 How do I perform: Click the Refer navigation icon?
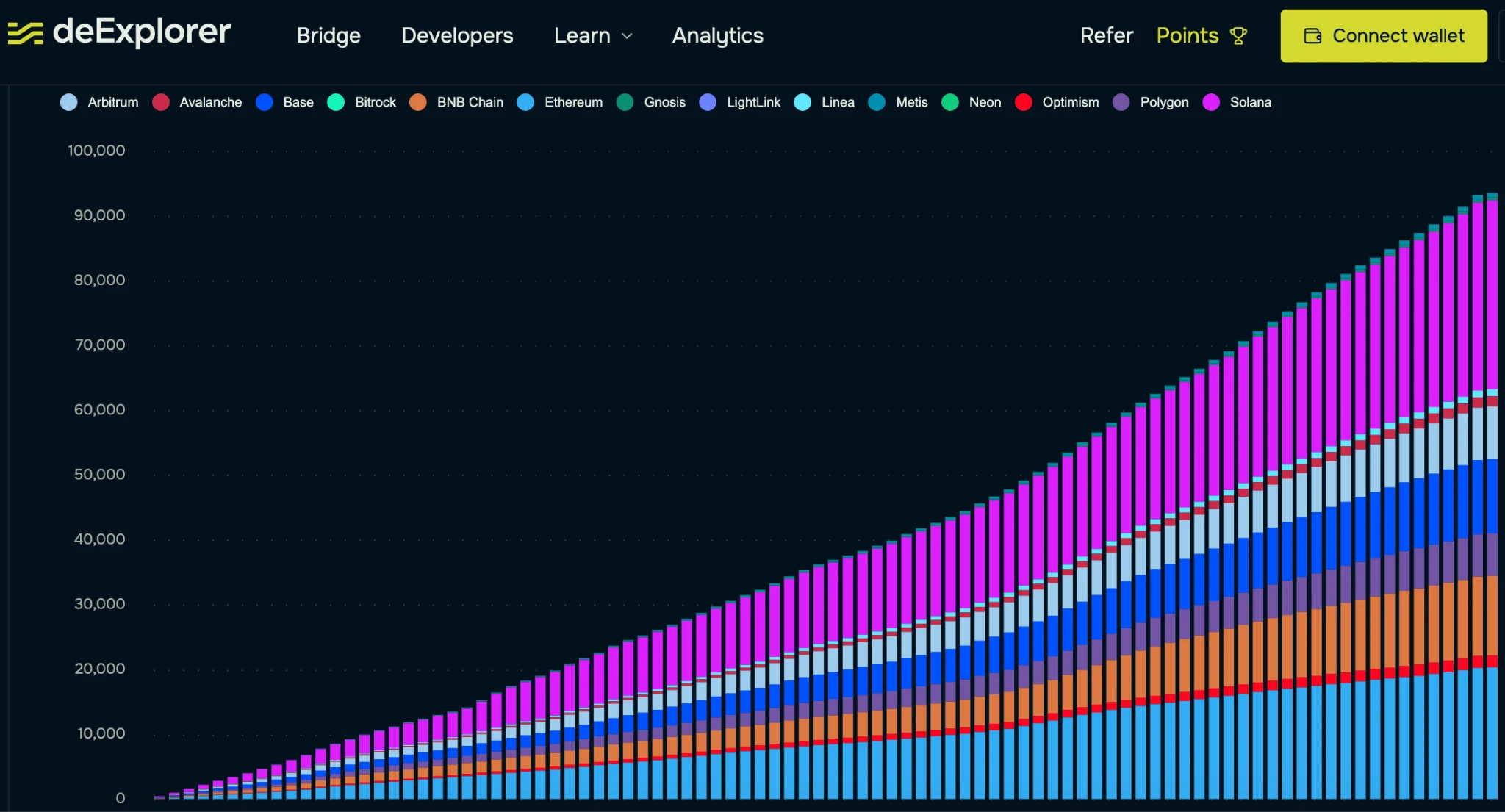[1106, 36]
